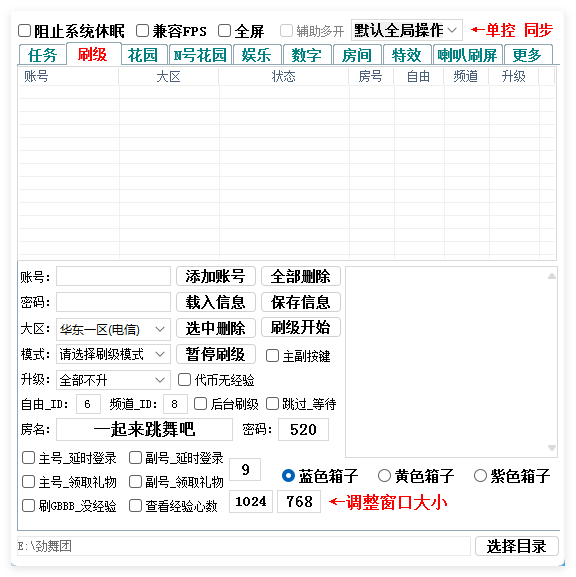The width and height of the screenshot is (576, 577).
Task: Select the 蓝色箱子 radio button
Action: coord(288,476)
